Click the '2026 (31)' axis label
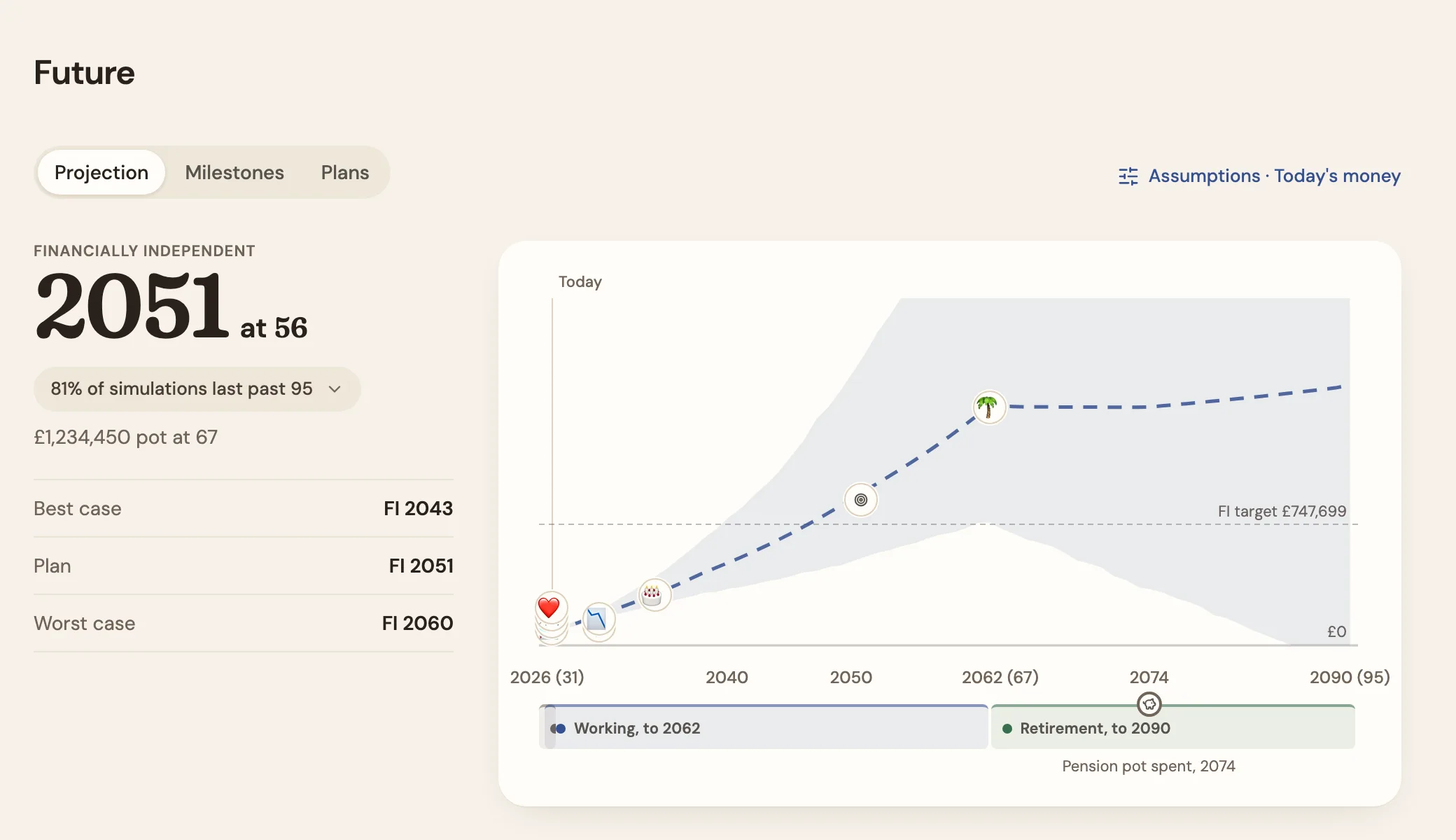 pyautogui.click(x=547, y=677)
